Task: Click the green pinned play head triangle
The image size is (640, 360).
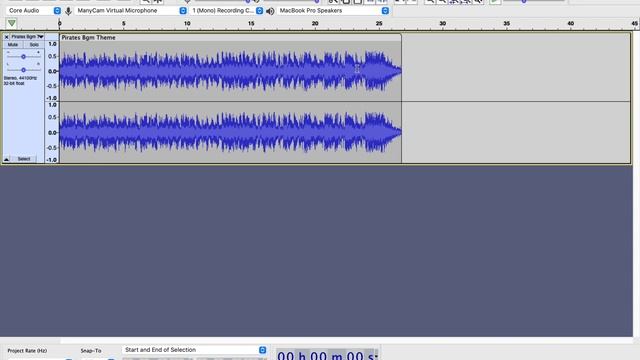Action: coord(12,23)
